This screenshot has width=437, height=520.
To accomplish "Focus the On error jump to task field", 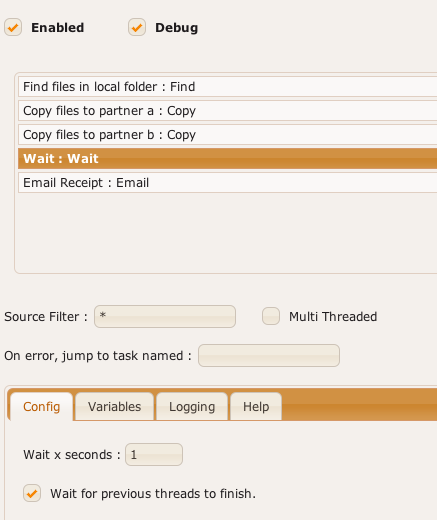I will tap(269, 356).
